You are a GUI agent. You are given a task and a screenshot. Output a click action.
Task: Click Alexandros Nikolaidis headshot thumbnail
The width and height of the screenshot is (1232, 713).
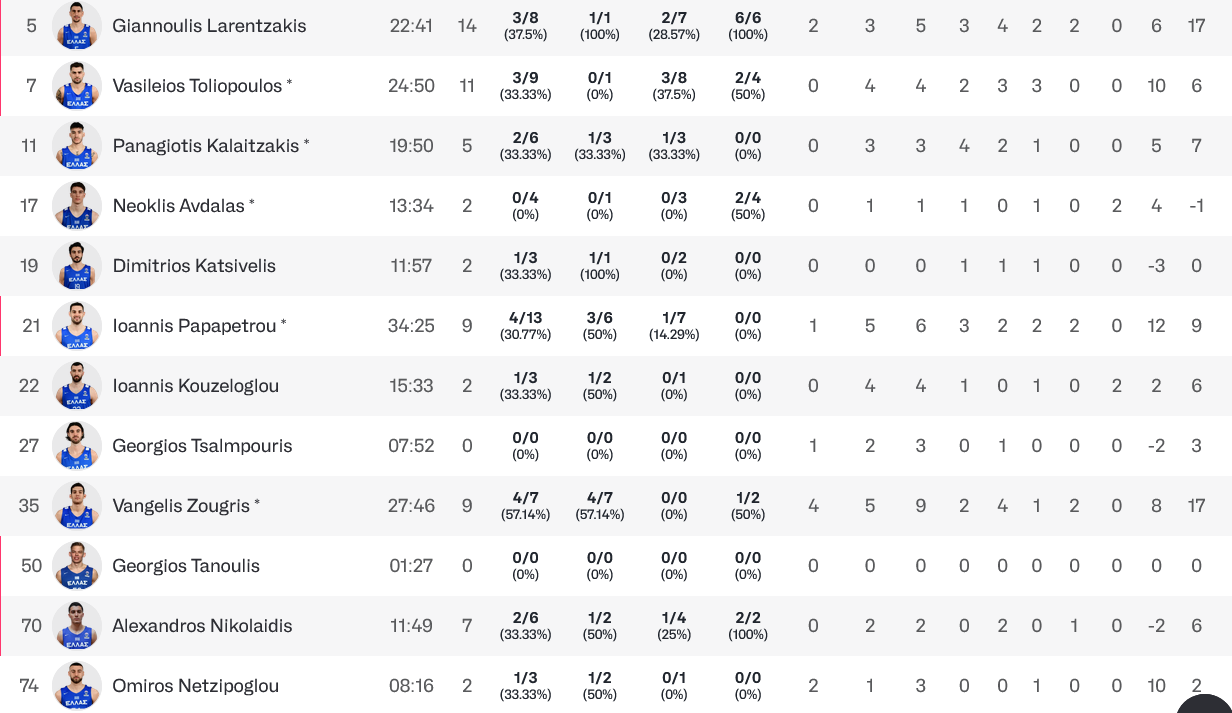click(x=77, y=626)
